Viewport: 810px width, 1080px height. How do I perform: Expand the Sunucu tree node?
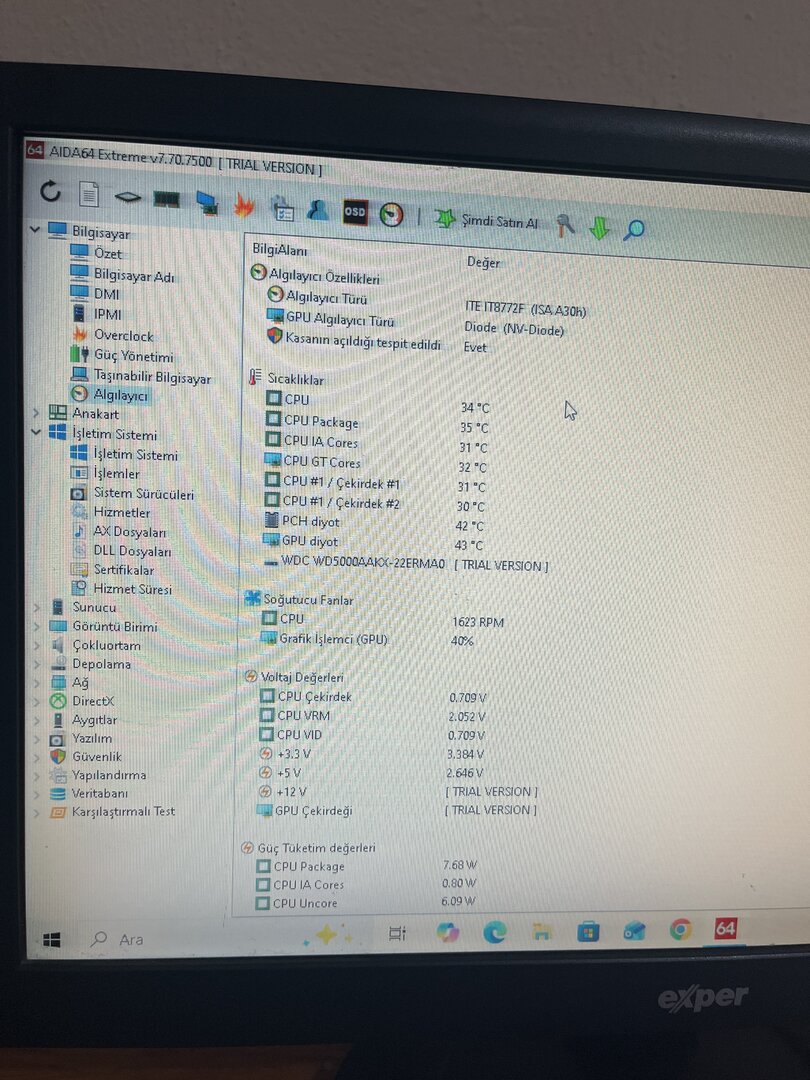37,608
